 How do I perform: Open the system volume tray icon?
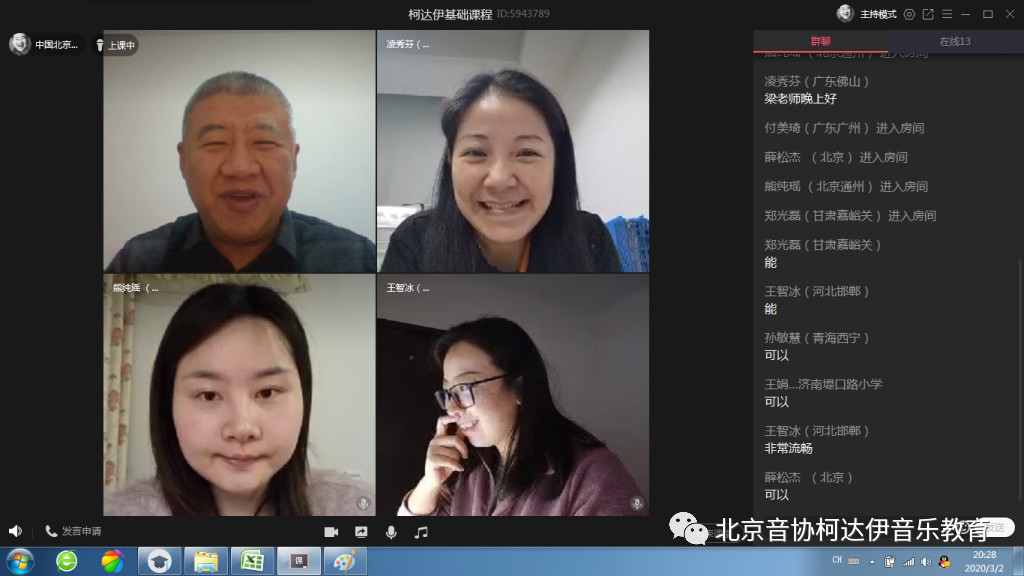pyautogui.click(x=926, y=562)
